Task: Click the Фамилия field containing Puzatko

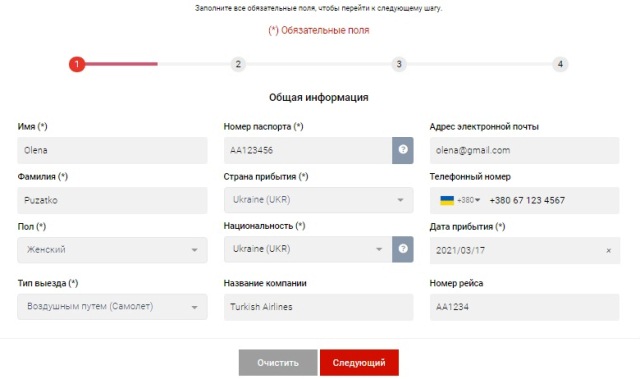Action: coord(112,200)
